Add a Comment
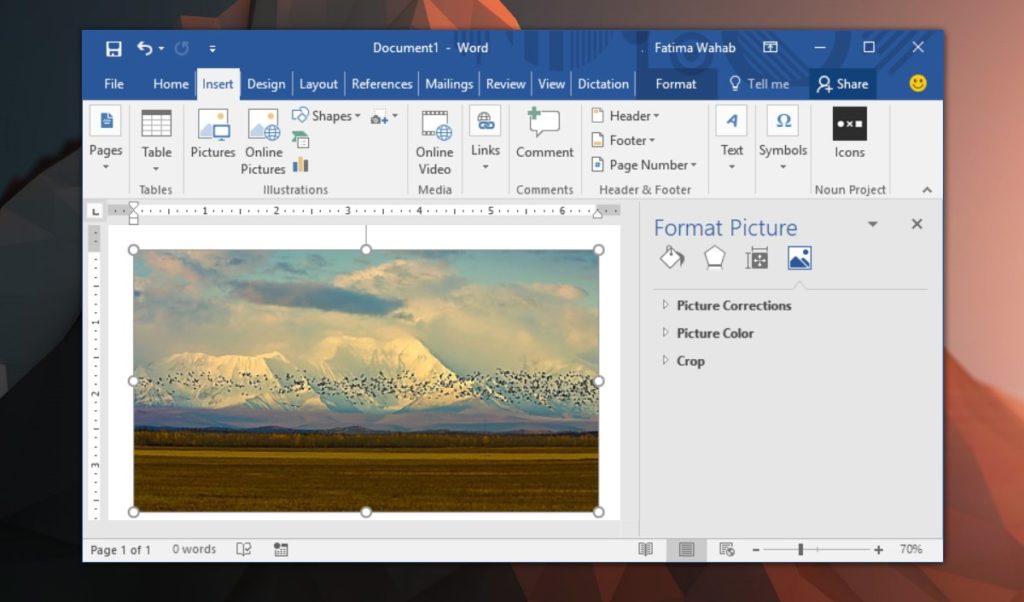This screenshot has width=1024, height=602. point(543,138)
